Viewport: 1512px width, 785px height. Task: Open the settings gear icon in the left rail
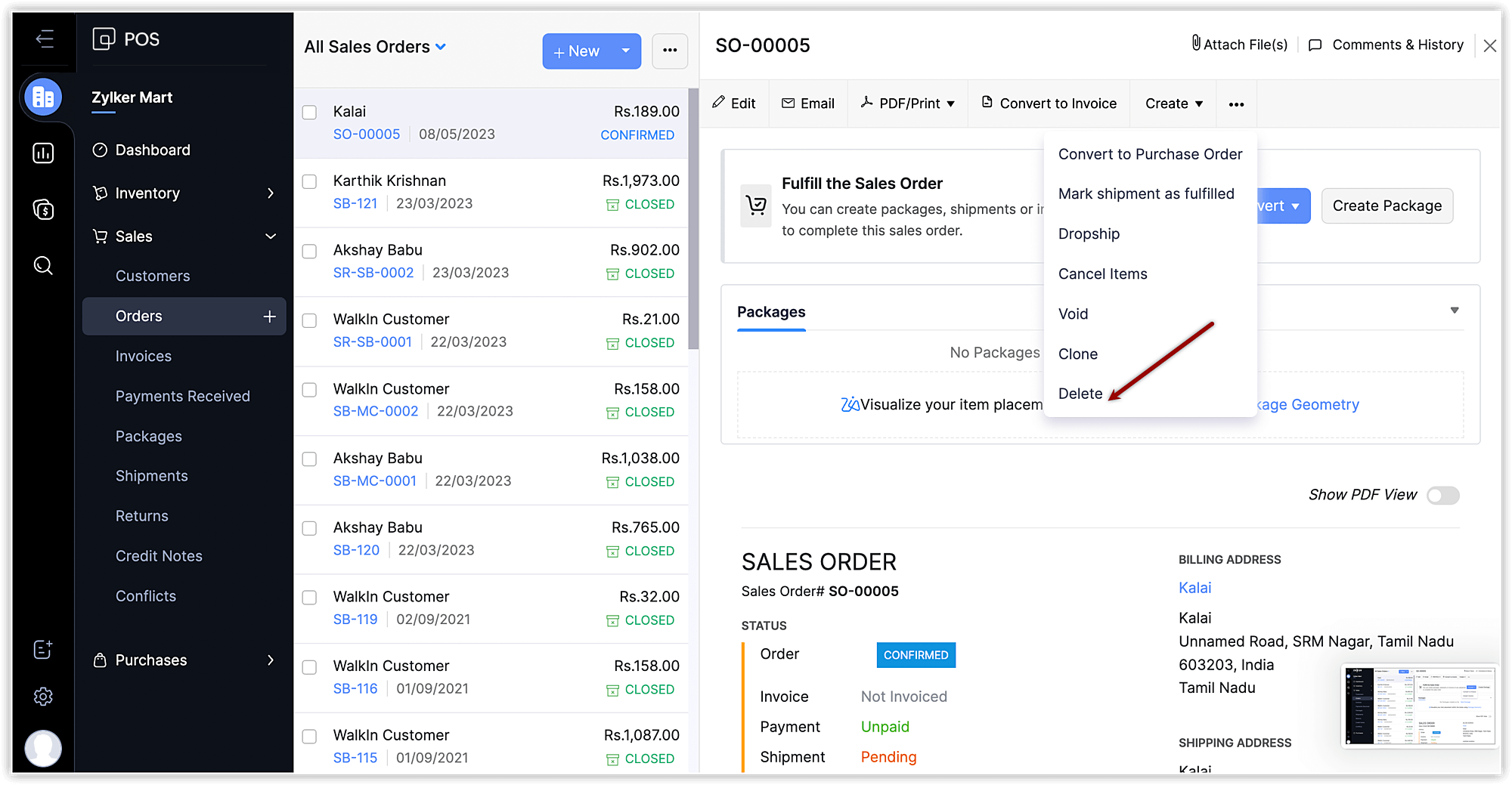pos(43,696)
